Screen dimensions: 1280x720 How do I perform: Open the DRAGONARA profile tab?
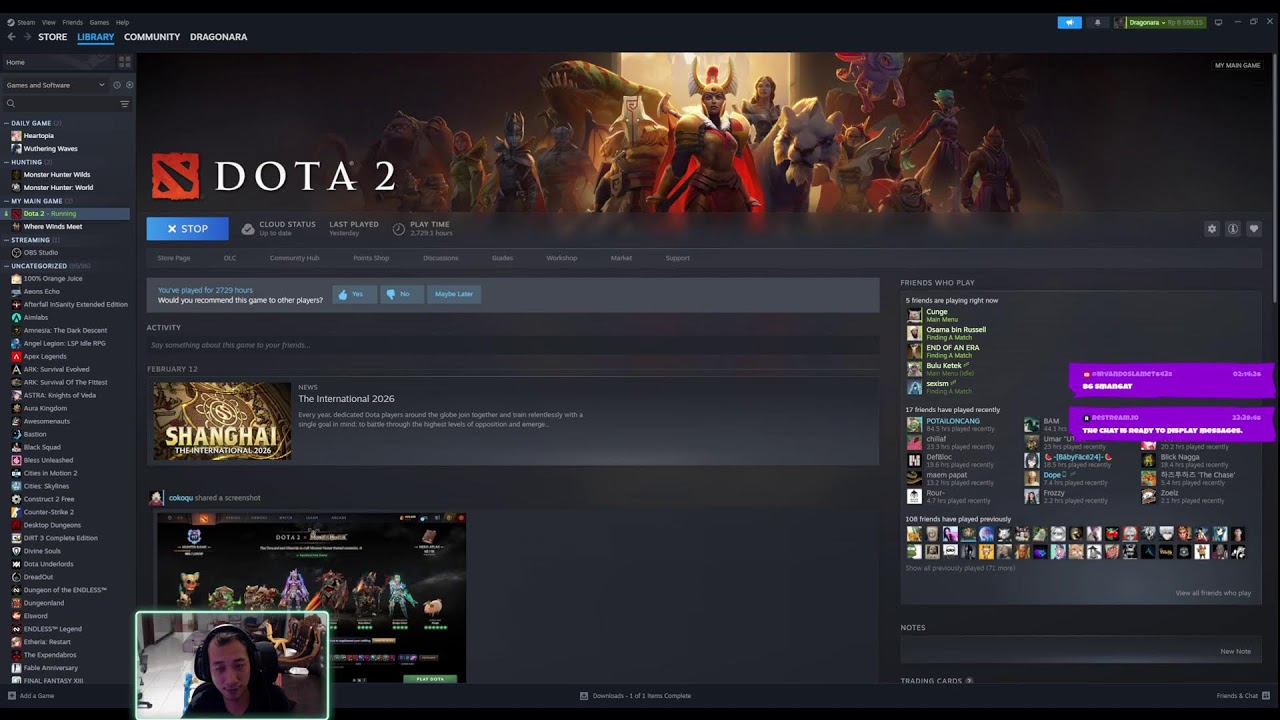tap(218, 37)
